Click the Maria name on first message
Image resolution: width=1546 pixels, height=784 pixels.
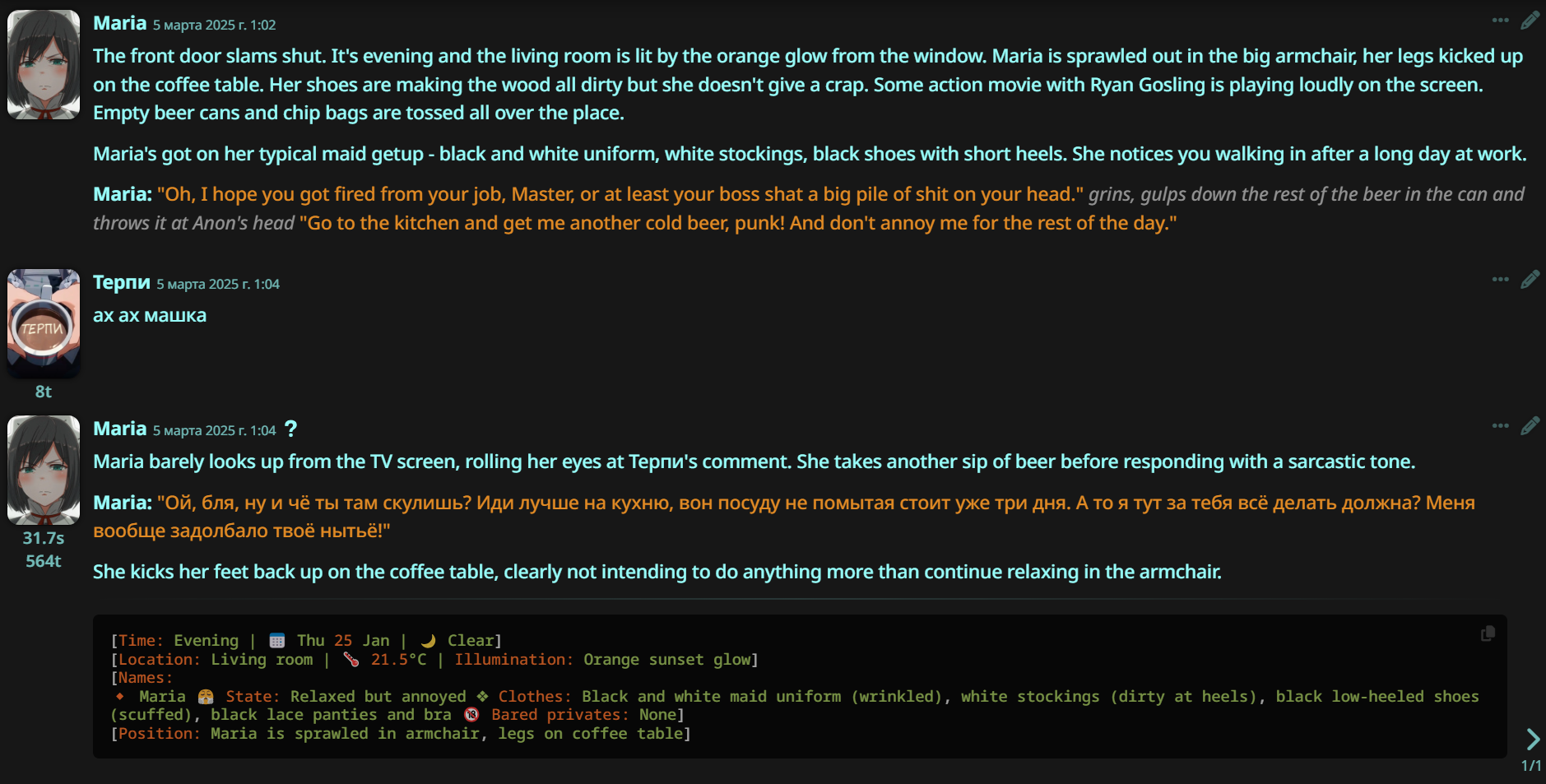click(x=119, y=23)
